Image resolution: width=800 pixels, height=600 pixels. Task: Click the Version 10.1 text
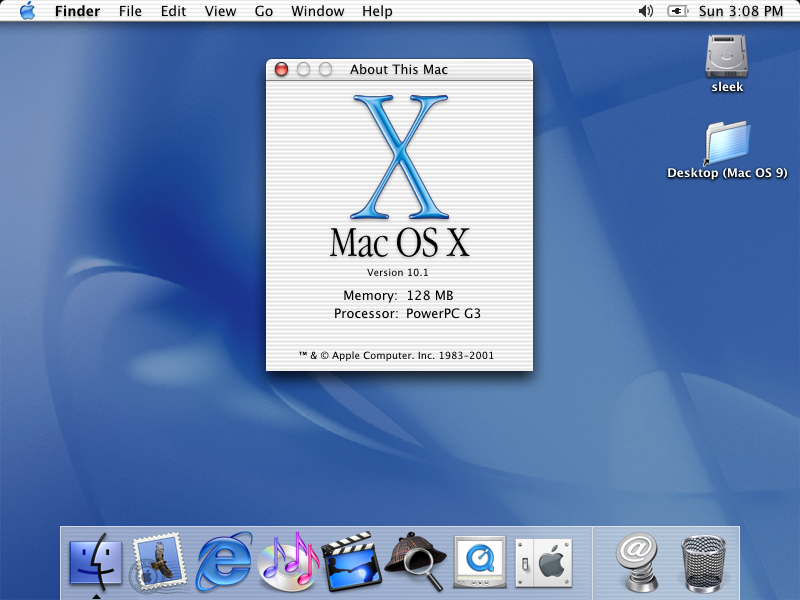[x=397, y=272]
